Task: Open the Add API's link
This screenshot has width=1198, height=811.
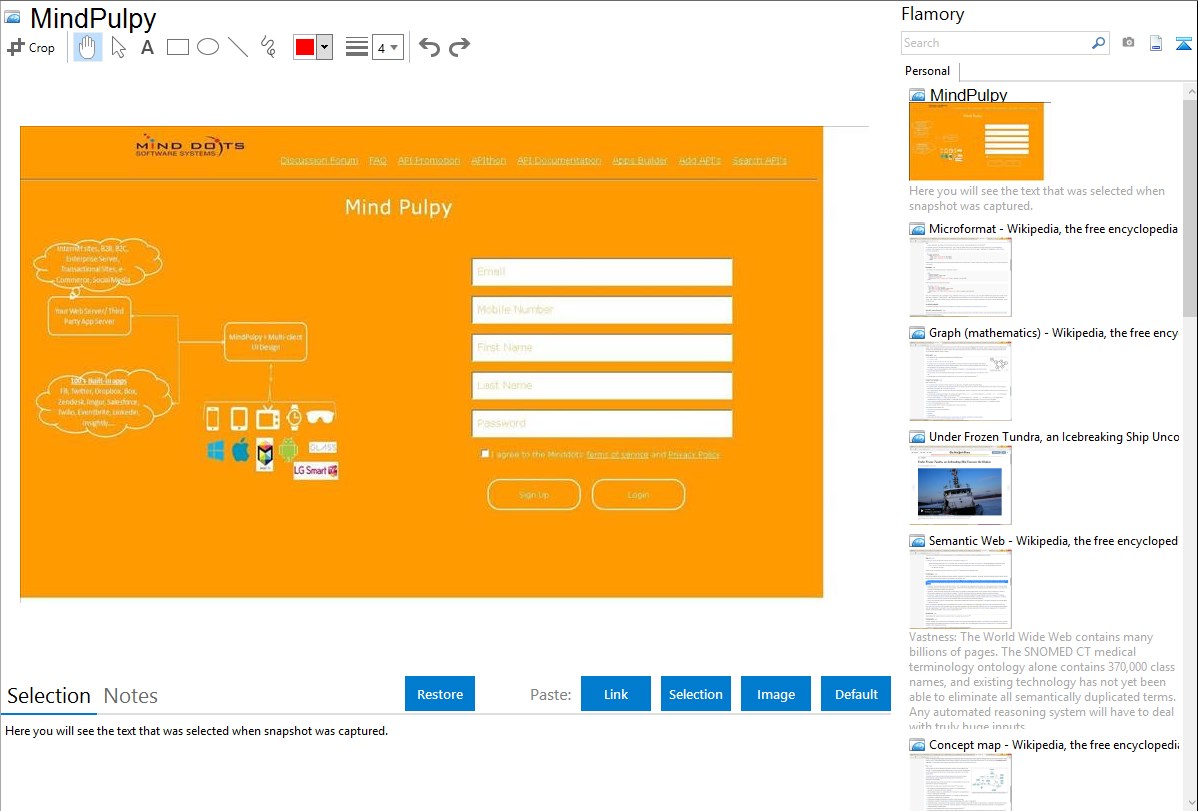Action: point(700,161)
